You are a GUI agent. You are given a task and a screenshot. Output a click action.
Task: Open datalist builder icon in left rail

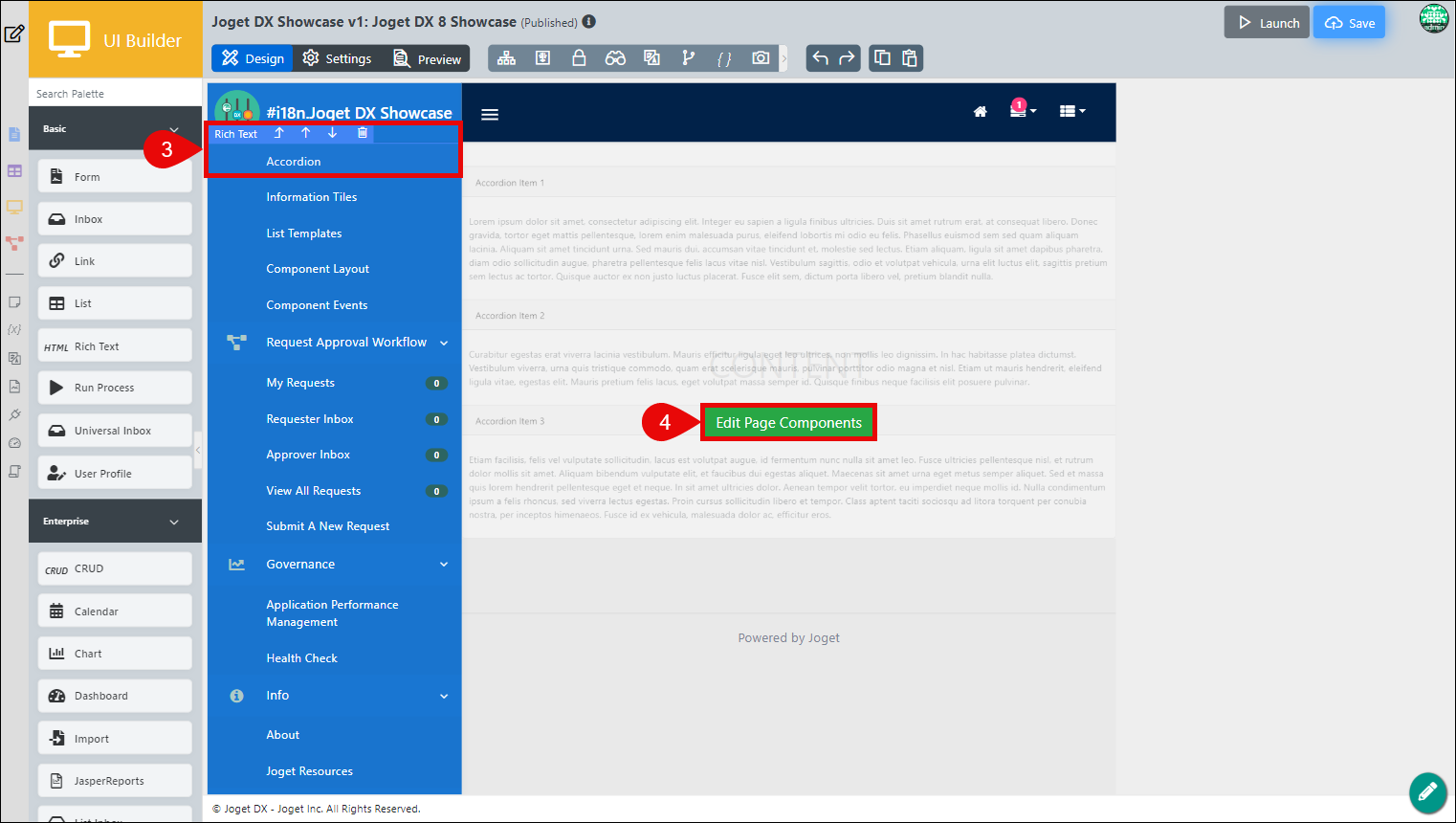point(14,171)
